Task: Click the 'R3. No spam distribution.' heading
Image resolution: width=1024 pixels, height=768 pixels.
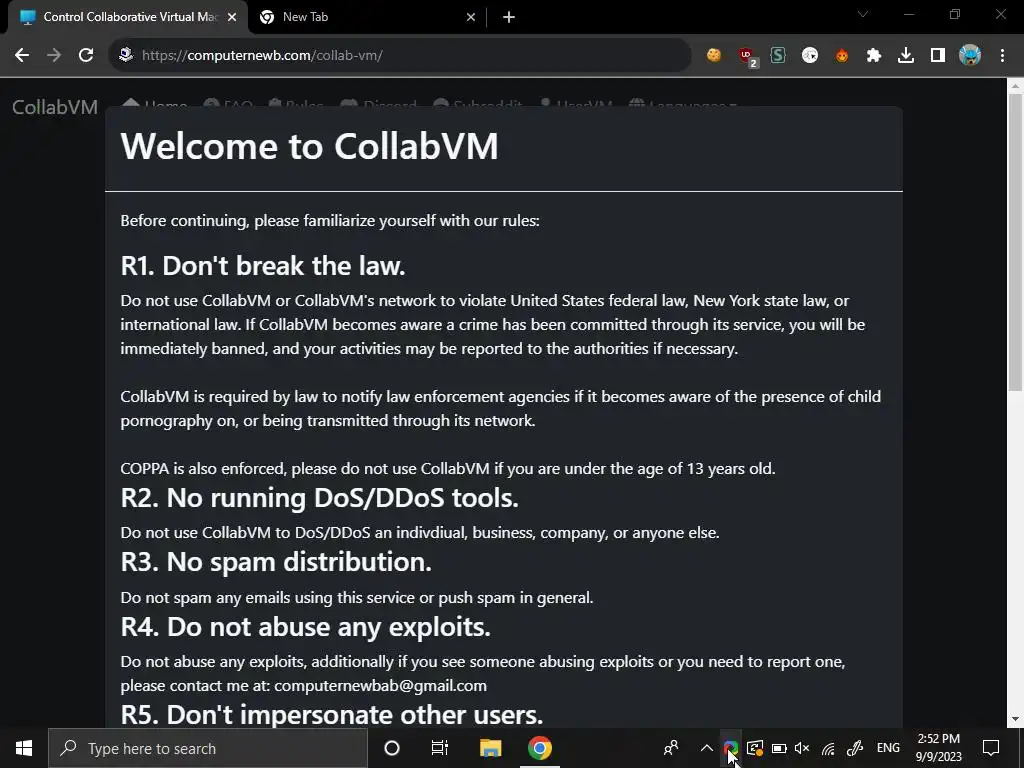Action: (x=276, y=562)
